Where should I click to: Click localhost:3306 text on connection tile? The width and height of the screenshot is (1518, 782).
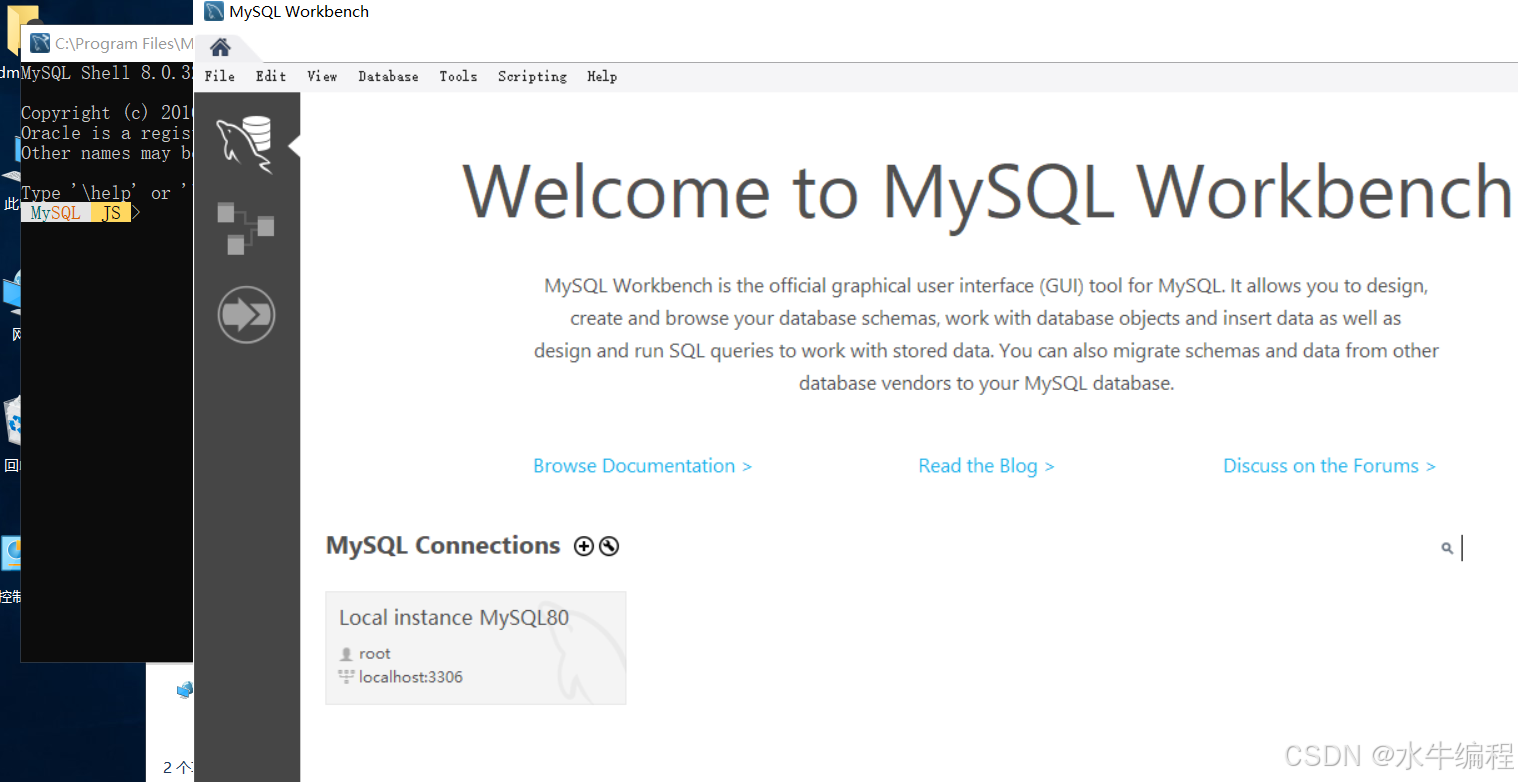(x=411, y=677)
